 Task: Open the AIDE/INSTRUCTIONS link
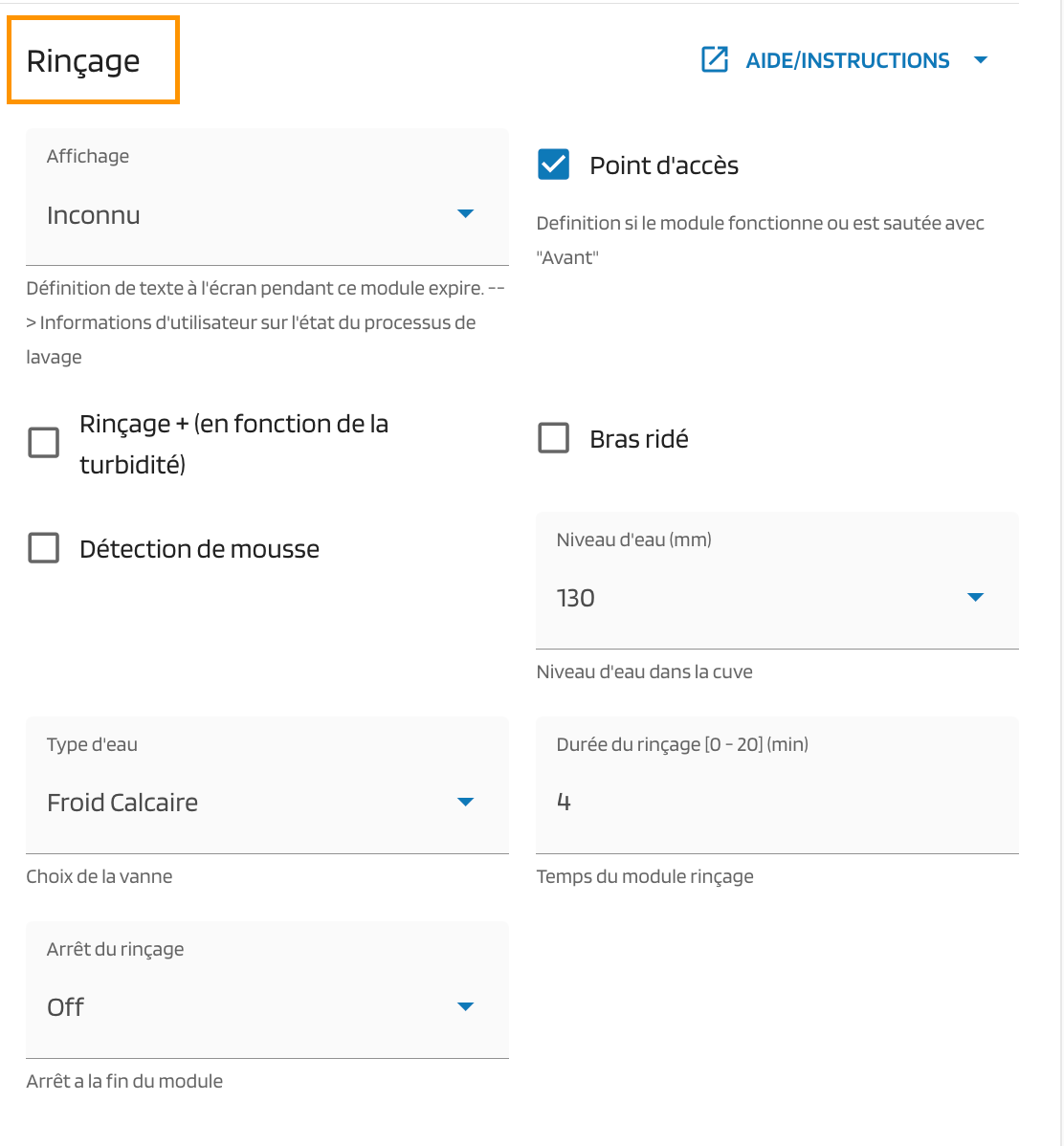(848, 60)
